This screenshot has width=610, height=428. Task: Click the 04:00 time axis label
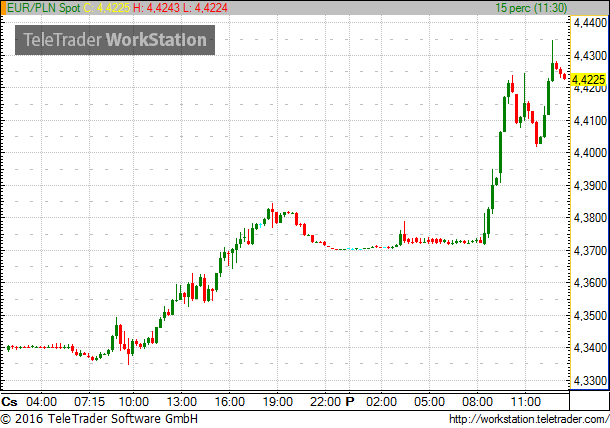click(x=42, y=402)
